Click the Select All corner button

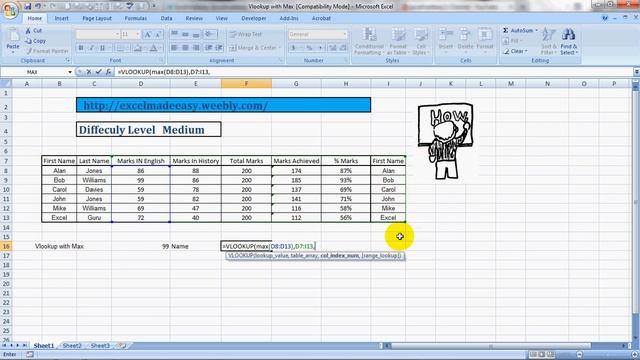[x=6, y=84]
